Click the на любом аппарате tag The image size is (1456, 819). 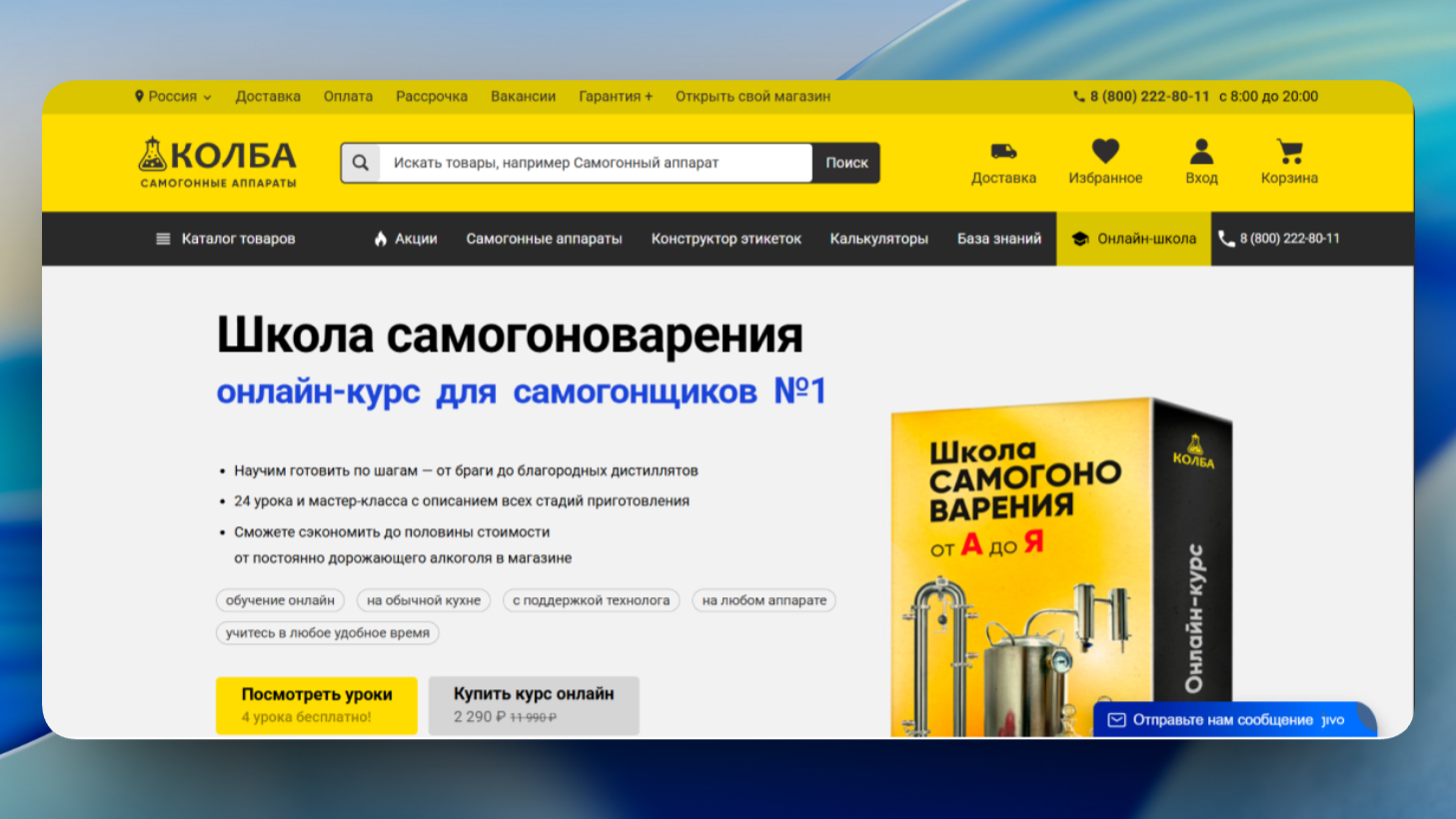click(764, 600)
